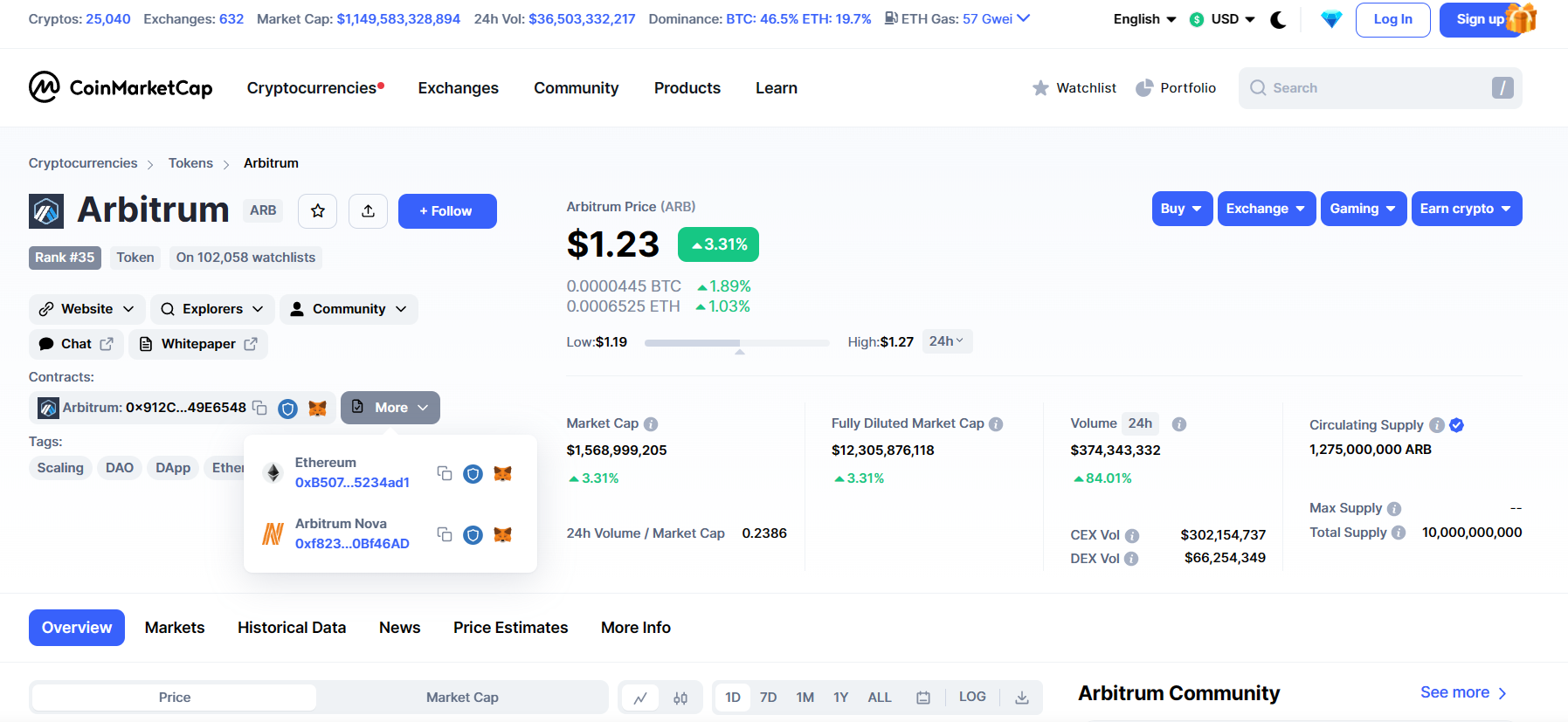Open the See more community link
Screen dimensions: 1568x722
(1463, 692)
